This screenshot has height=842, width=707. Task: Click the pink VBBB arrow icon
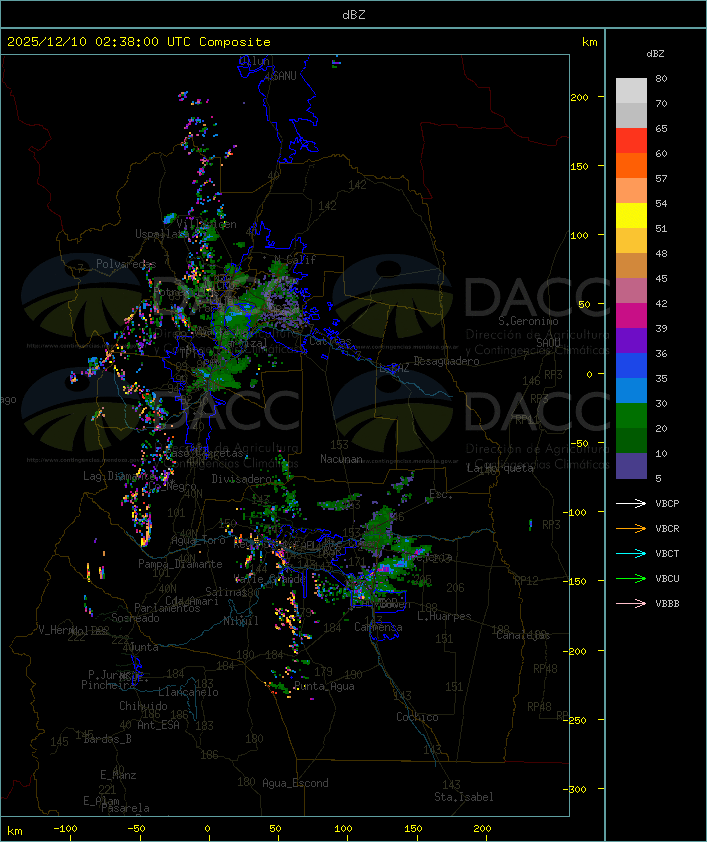(631, 604)
